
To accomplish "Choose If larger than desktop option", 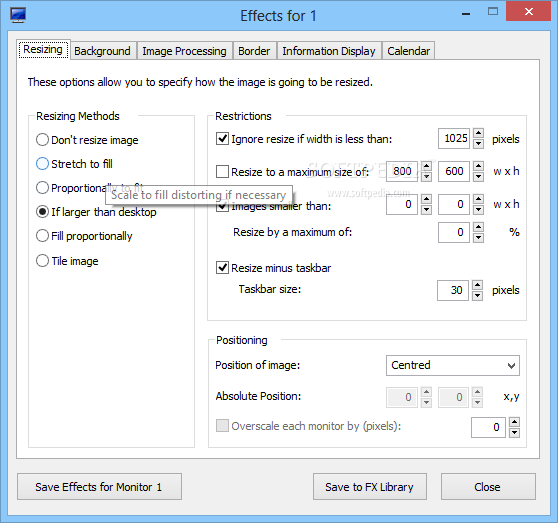I will click(96, 212).
